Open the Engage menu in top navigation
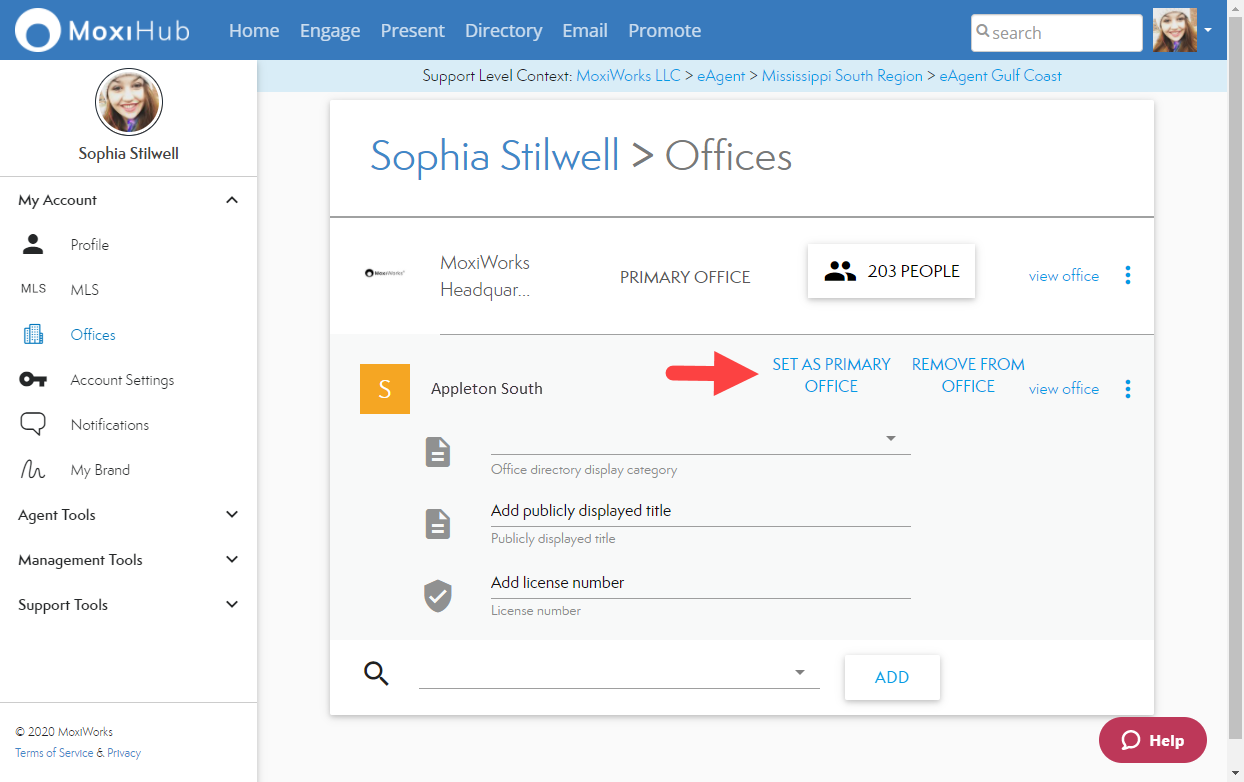 pos(330,30)
